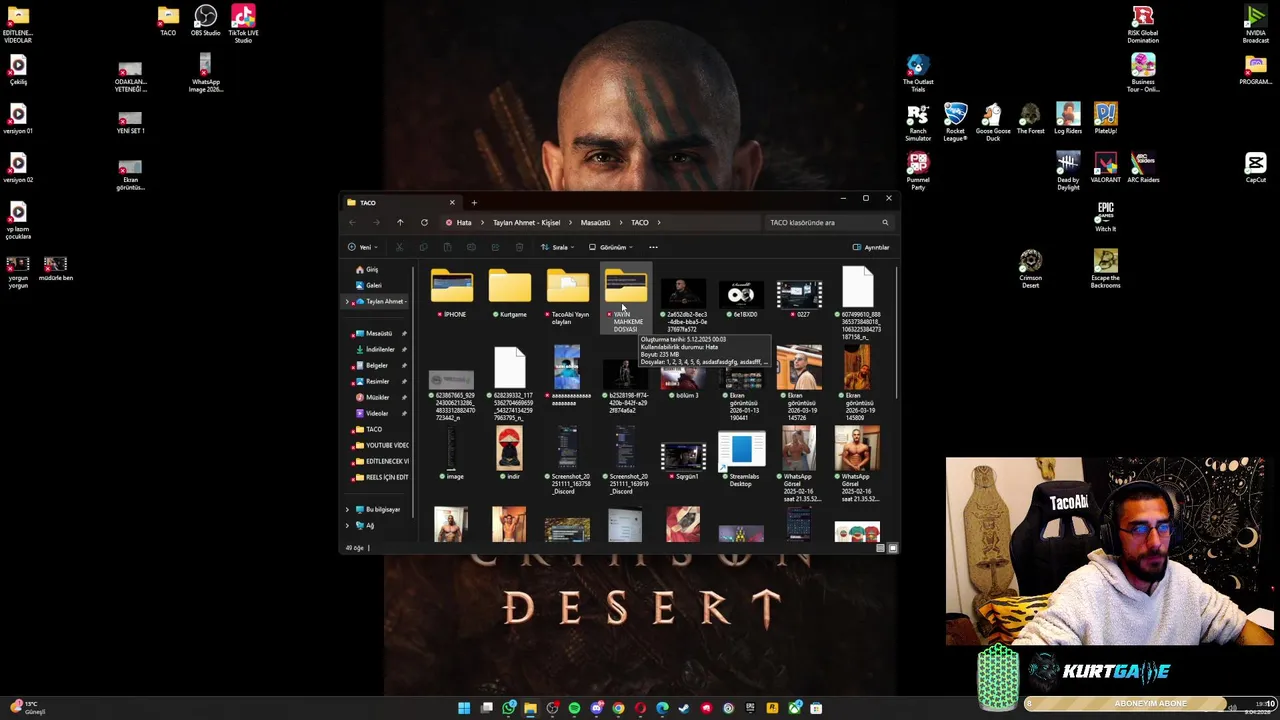Click the Back arrow in Explorer

352,223
